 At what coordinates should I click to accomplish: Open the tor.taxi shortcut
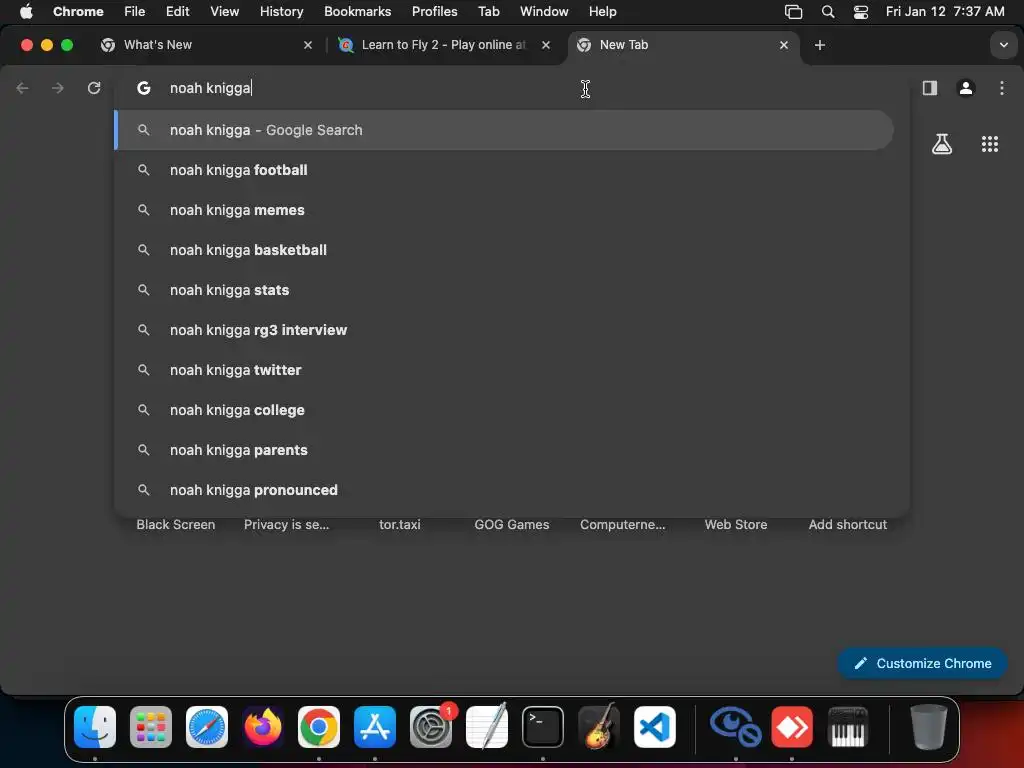click(x=400, y=524)
